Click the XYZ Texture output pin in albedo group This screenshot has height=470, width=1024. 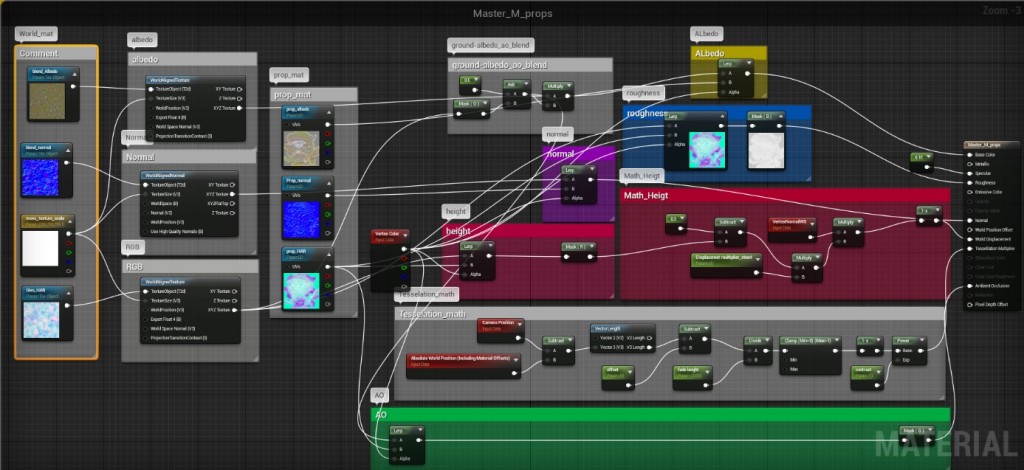click(x=240, y=108)
